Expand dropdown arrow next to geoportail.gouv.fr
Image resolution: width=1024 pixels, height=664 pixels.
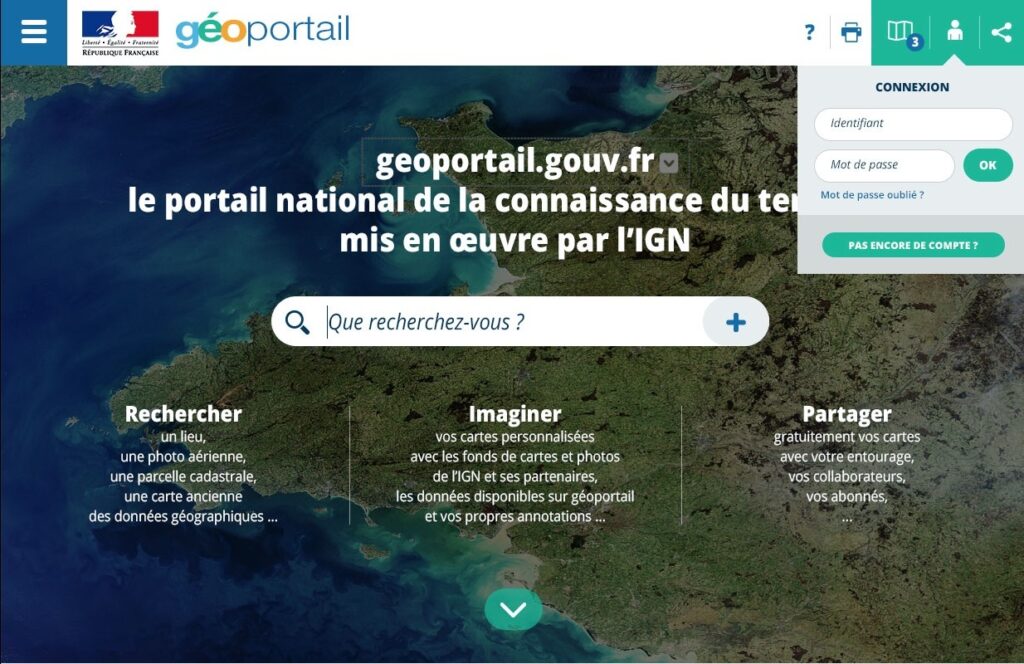pos(669,163)
